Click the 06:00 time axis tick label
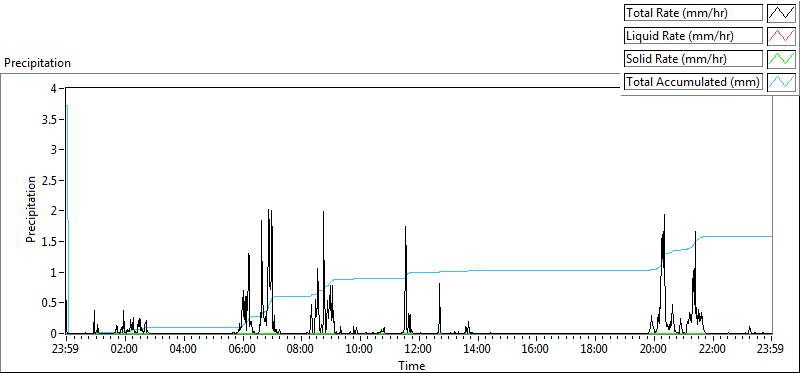 (x=242, y=350)
